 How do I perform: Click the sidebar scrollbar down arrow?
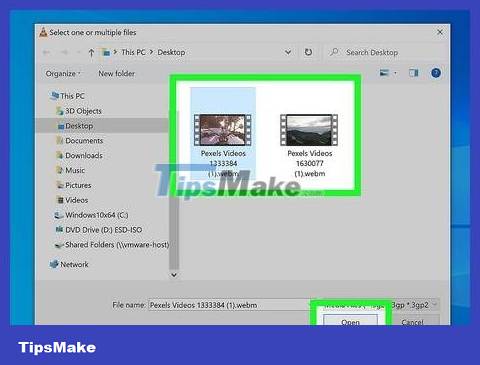tap(174, 275)
